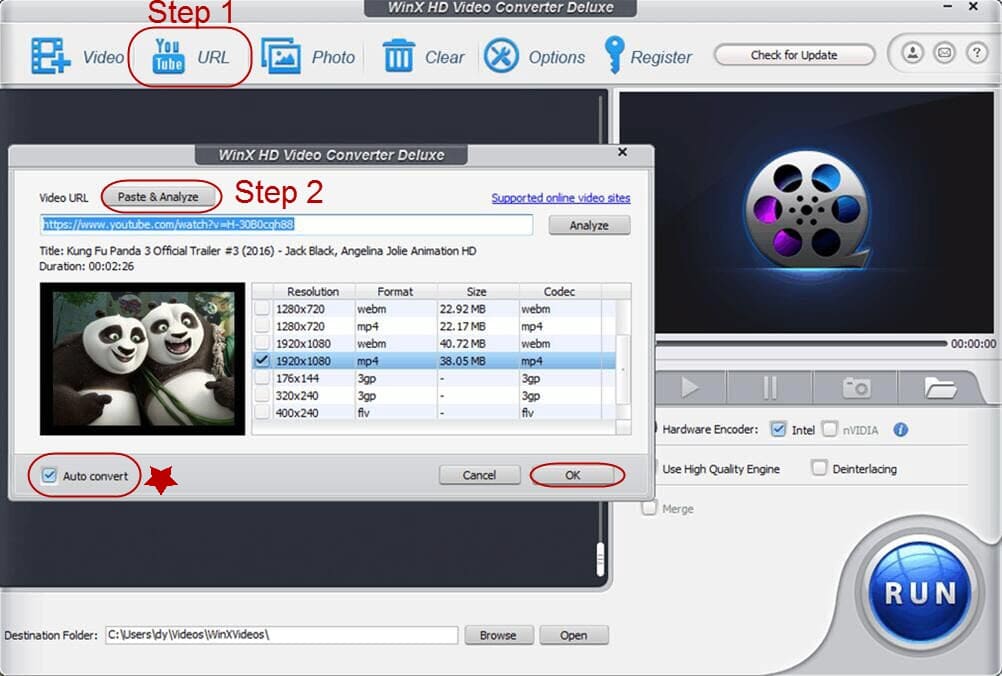Click the Destination Folder path field
This screenshot has width=1002, height=676.
(x=281, y=634)
